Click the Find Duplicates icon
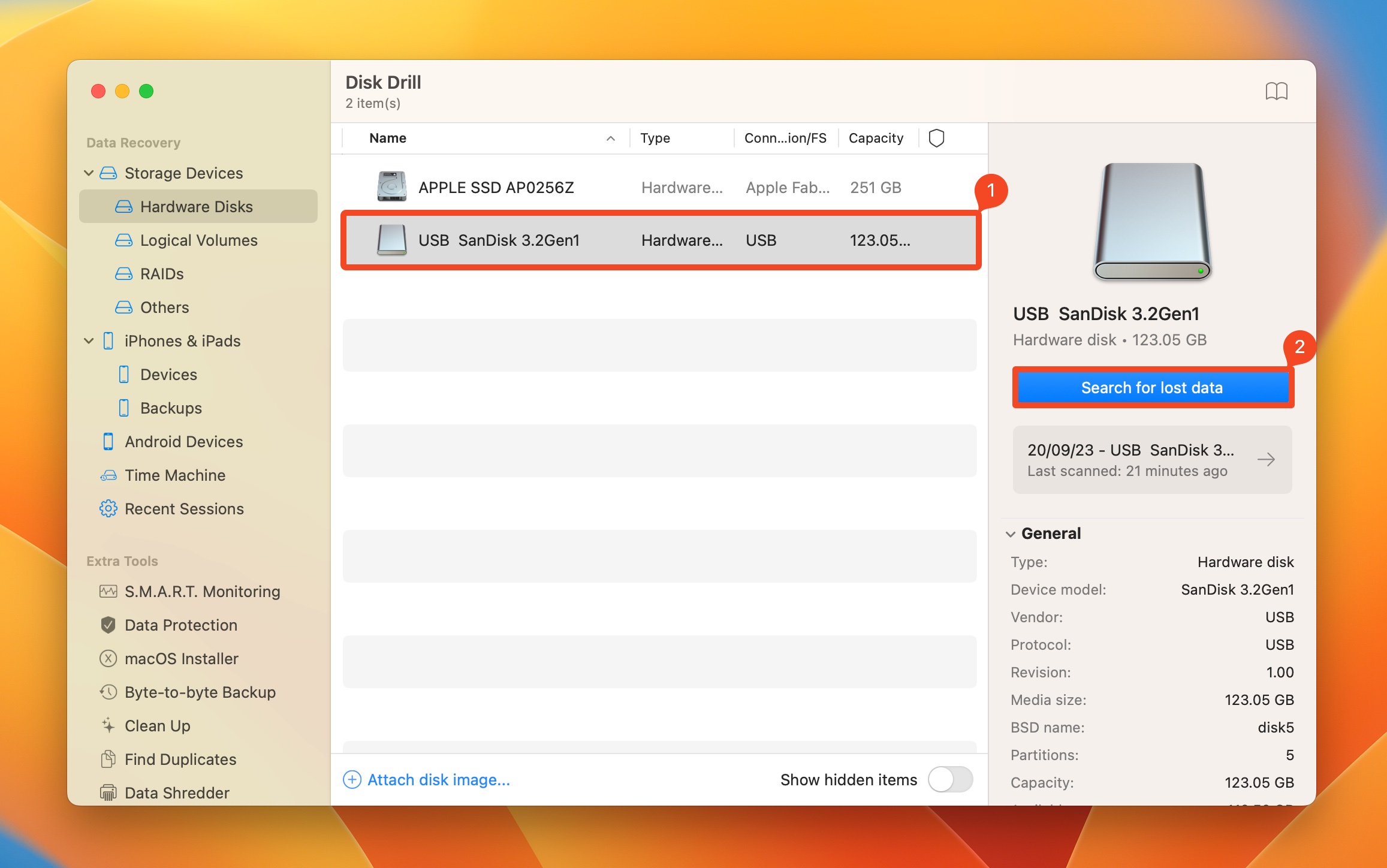 pyautogui.click(x=107, y=758)
